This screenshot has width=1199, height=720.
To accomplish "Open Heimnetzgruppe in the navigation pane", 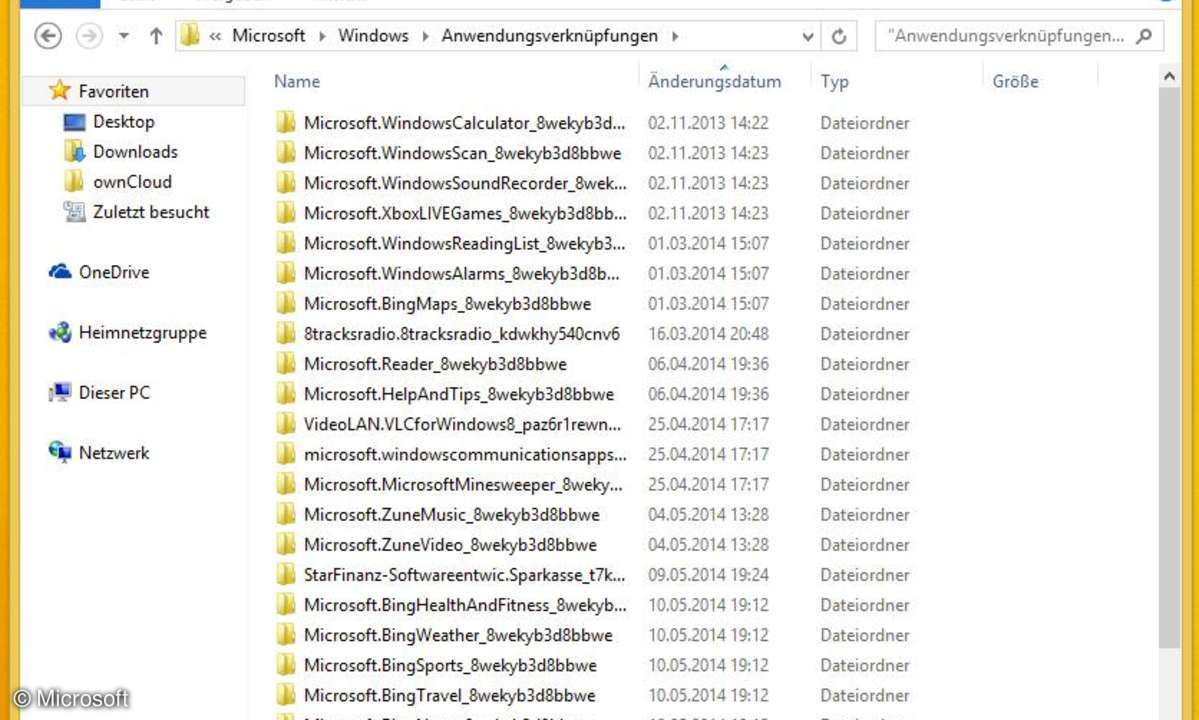I will (x=142, y=332).
